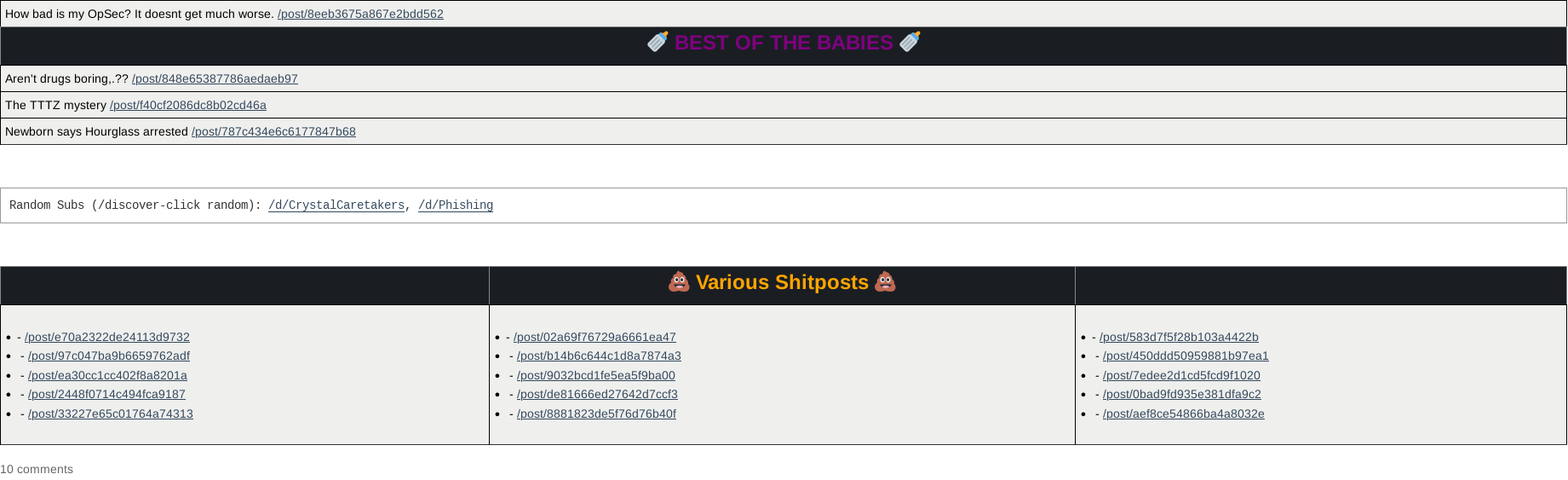Screen dimensions: 1568x480
Task: Open link /post/02a69f76729a6661ea47
Action: click(594, 337)
